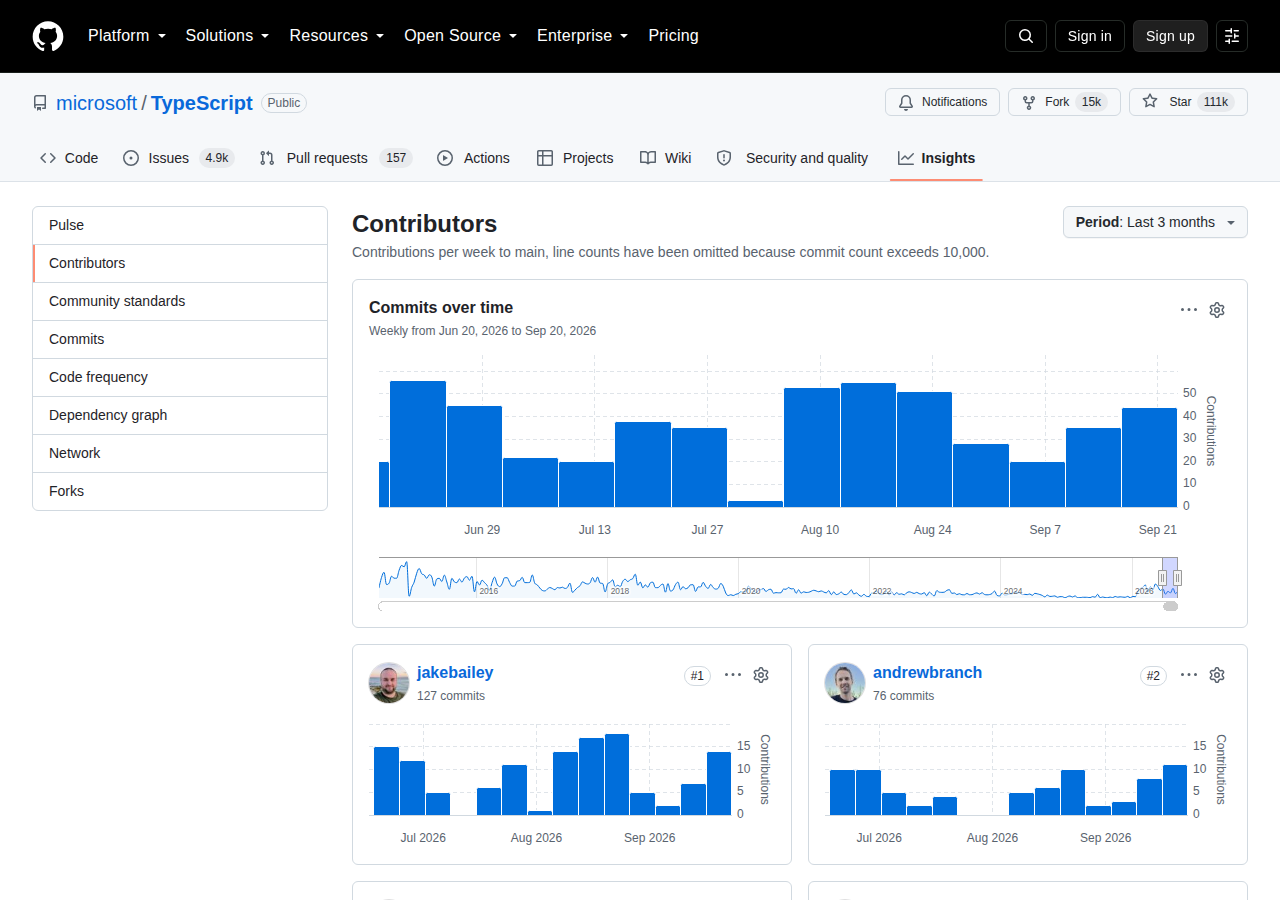Click andrewbranch avatar image
1280x900 pixels.
click(x=845, y=683)
